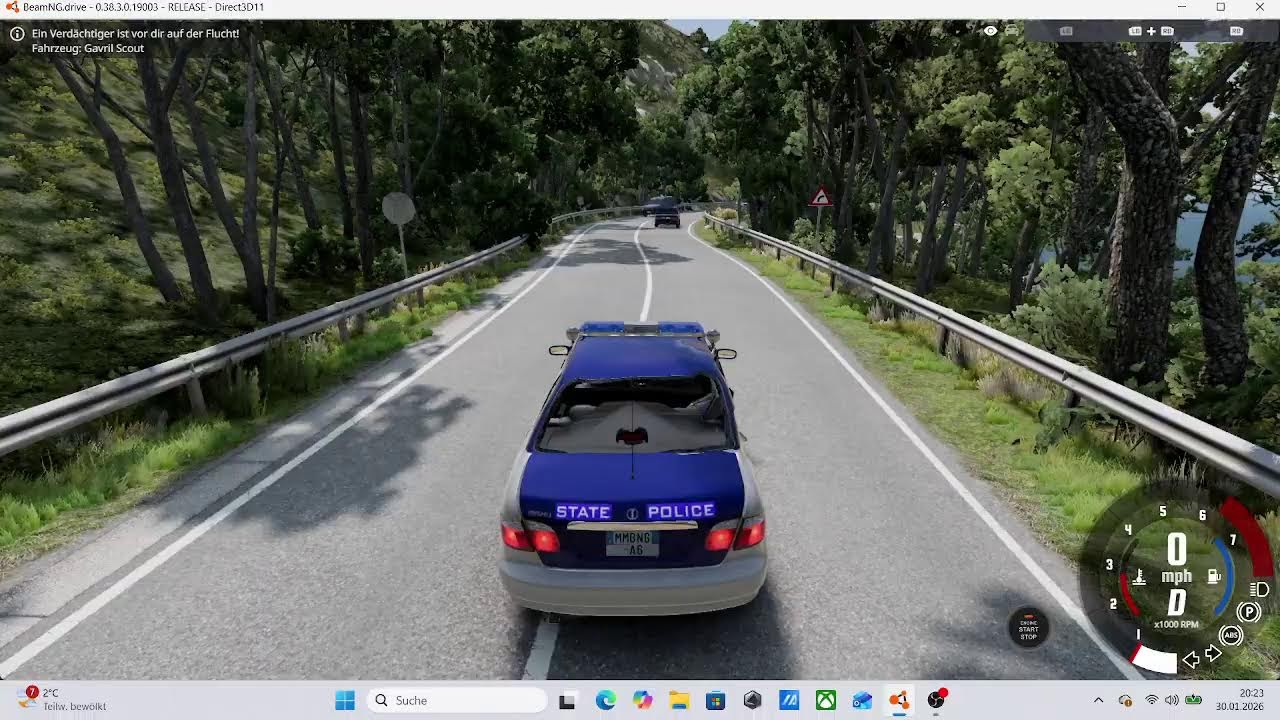Click the engine temperature icon on gauge
Image resolution: width=1280 pixels, height=720 pixels.
[1138, 577]
